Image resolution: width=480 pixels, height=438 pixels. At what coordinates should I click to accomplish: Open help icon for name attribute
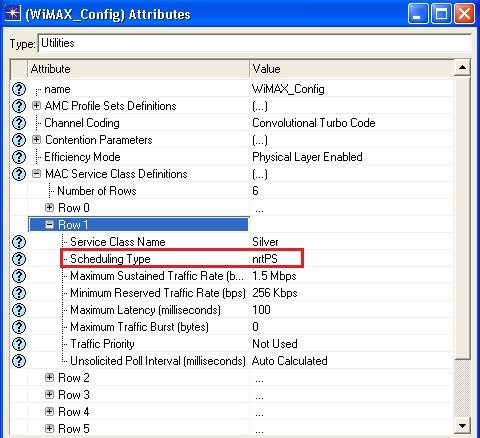[x=19, y=89]
